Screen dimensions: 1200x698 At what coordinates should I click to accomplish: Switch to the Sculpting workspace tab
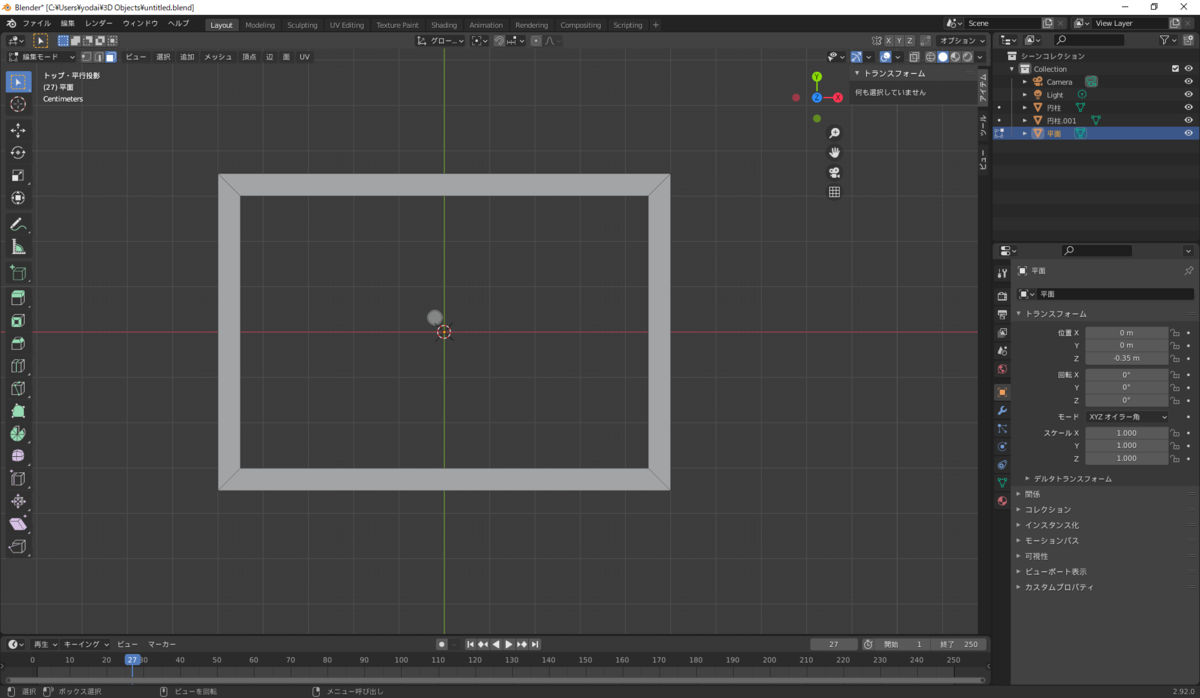click(x=302, y=25)
